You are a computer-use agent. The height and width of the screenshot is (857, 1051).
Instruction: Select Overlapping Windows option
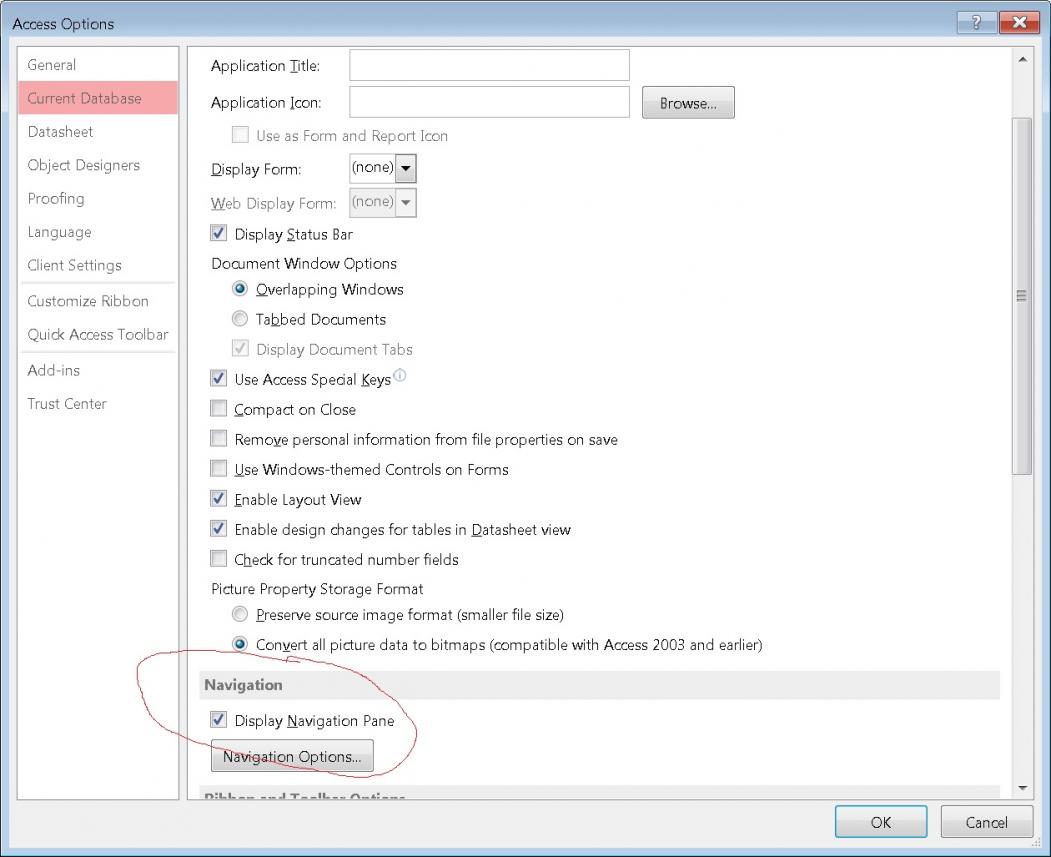[x=239, y=289]
